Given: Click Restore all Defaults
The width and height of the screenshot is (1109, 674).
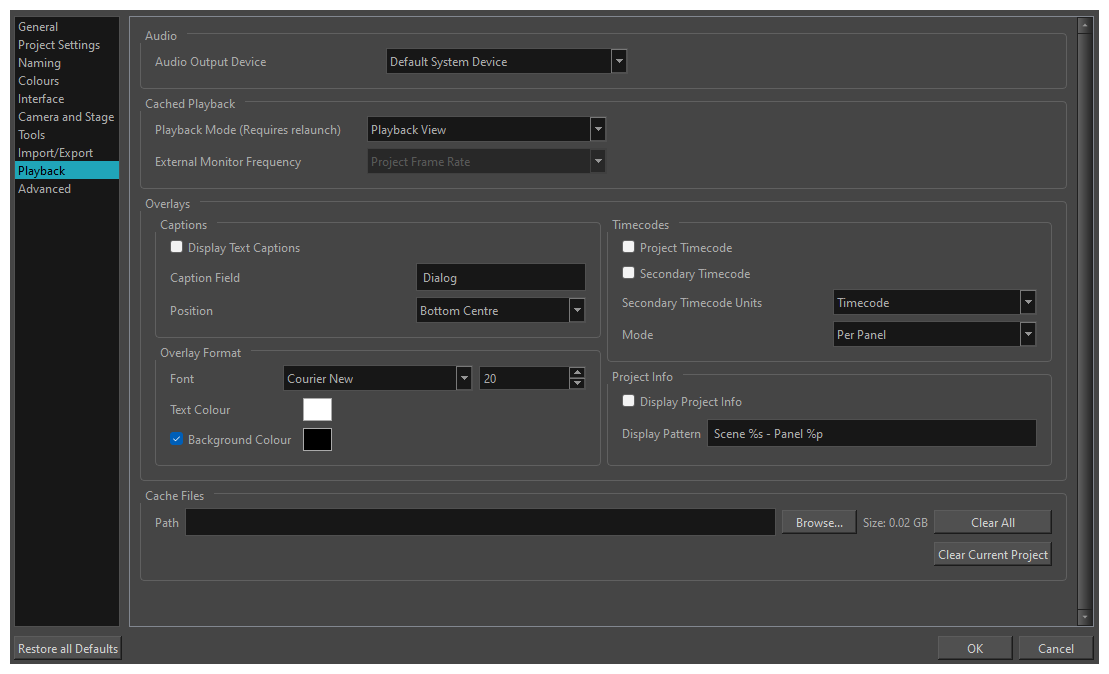Looking at the screenshot, I should tap(66, 648).
